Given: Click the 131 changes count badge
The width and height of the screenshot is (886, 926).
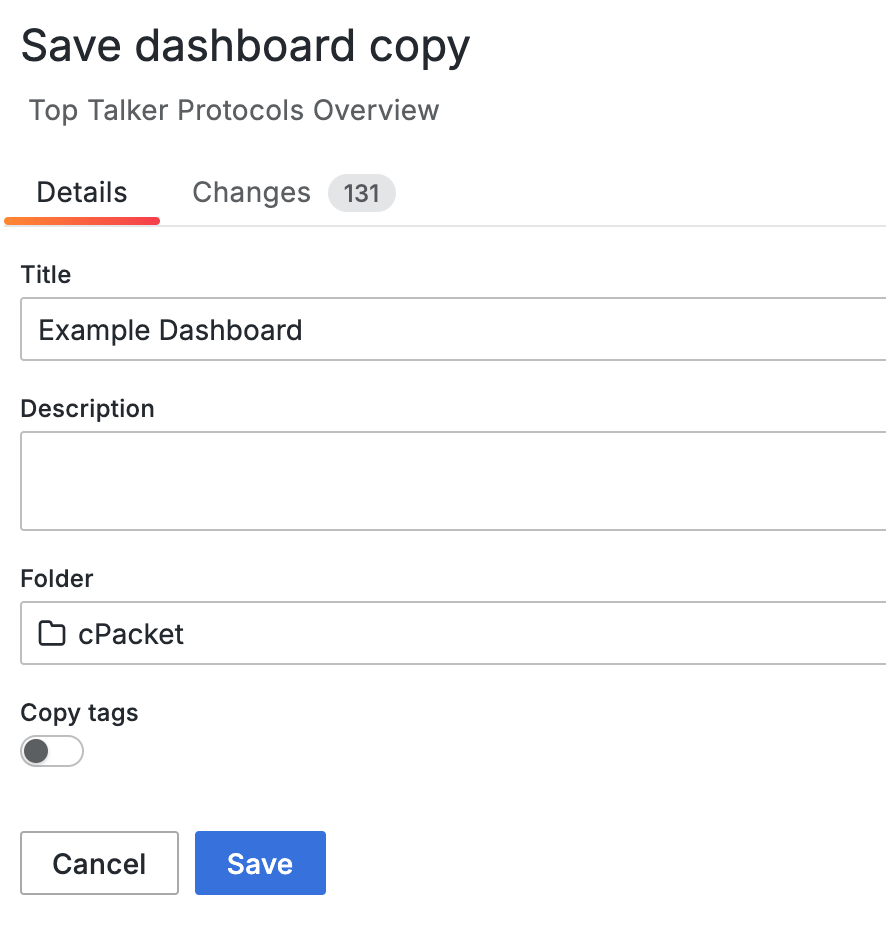Looking at the screenshot, I should click(361, 193).
